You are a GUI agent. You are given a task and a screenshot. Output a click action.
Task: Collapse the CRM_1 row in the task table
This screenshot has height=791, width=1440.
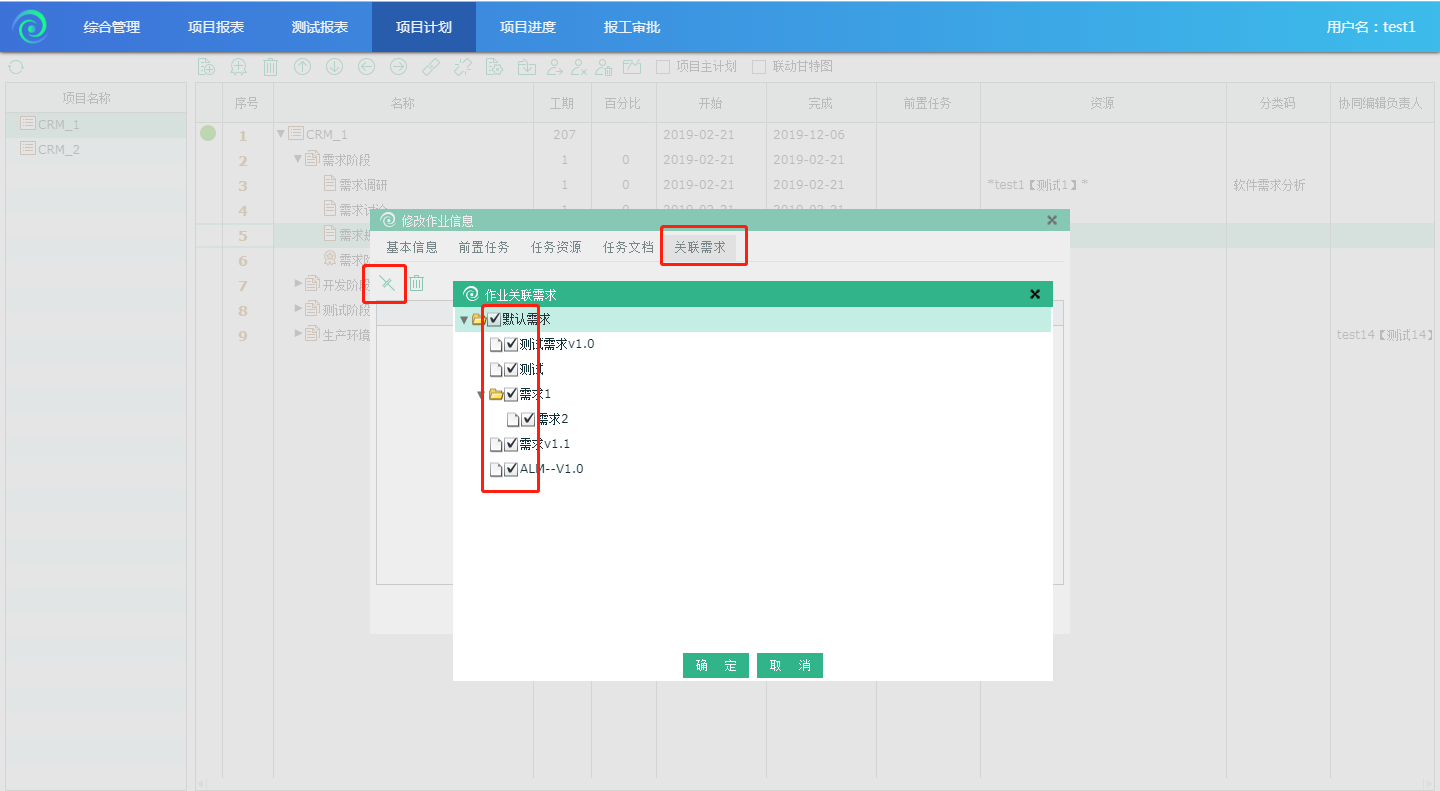280,134
